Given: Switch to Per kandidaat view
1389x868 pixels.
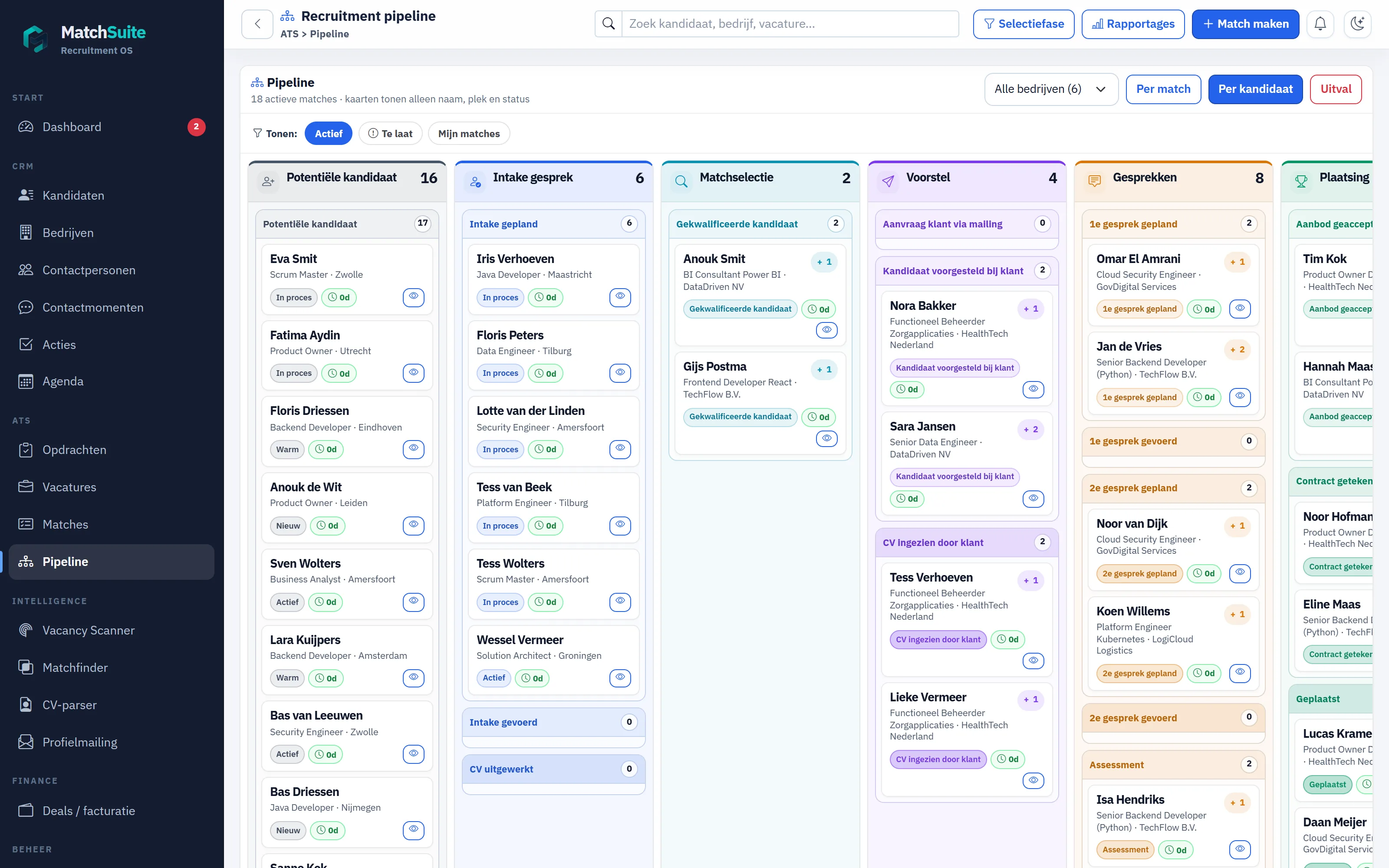Looking at the screenshot, I should [x=1255, y=89].
